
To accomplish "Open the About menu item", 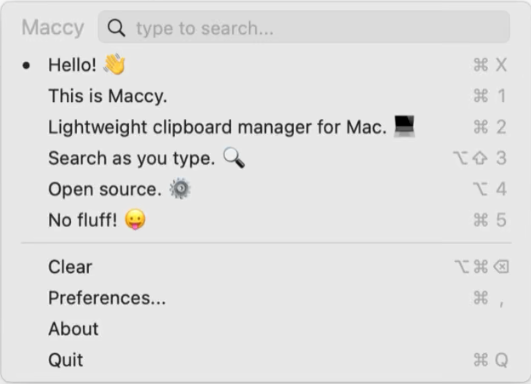I will 266,329.
